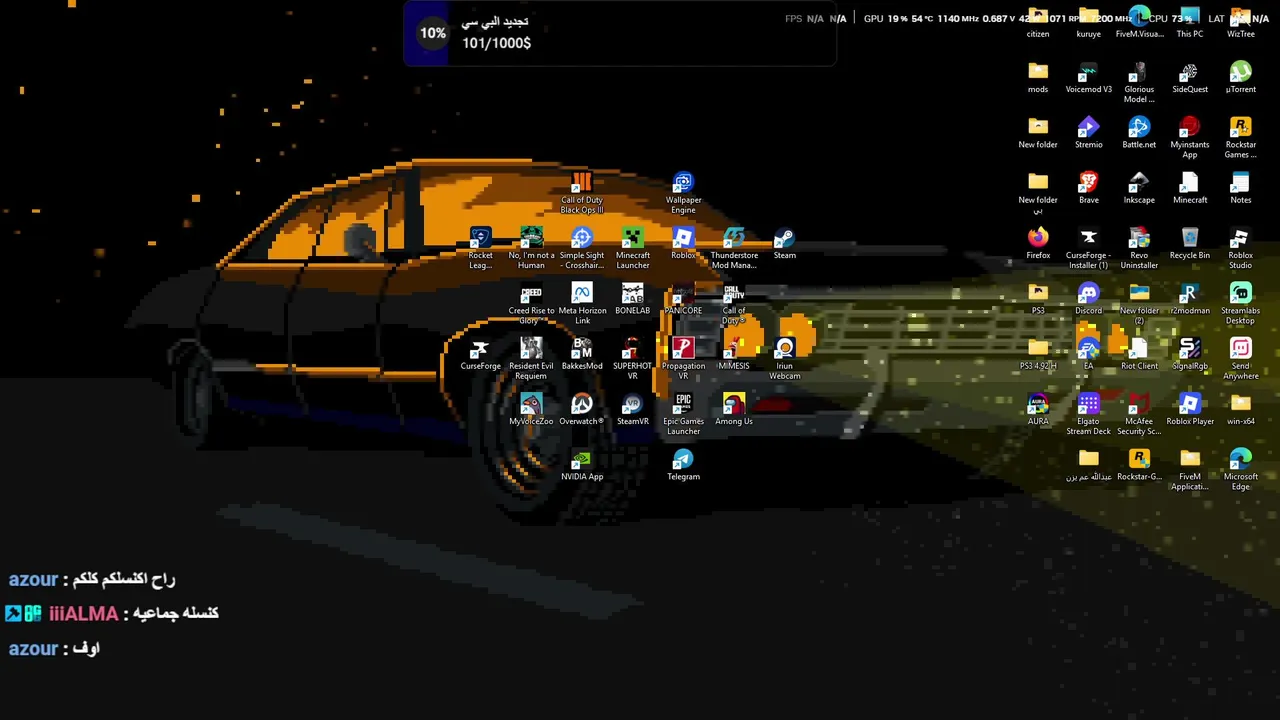Select the New folder (2) icon
This screenshot has height=720, width=1280.
pos(1139,303)
